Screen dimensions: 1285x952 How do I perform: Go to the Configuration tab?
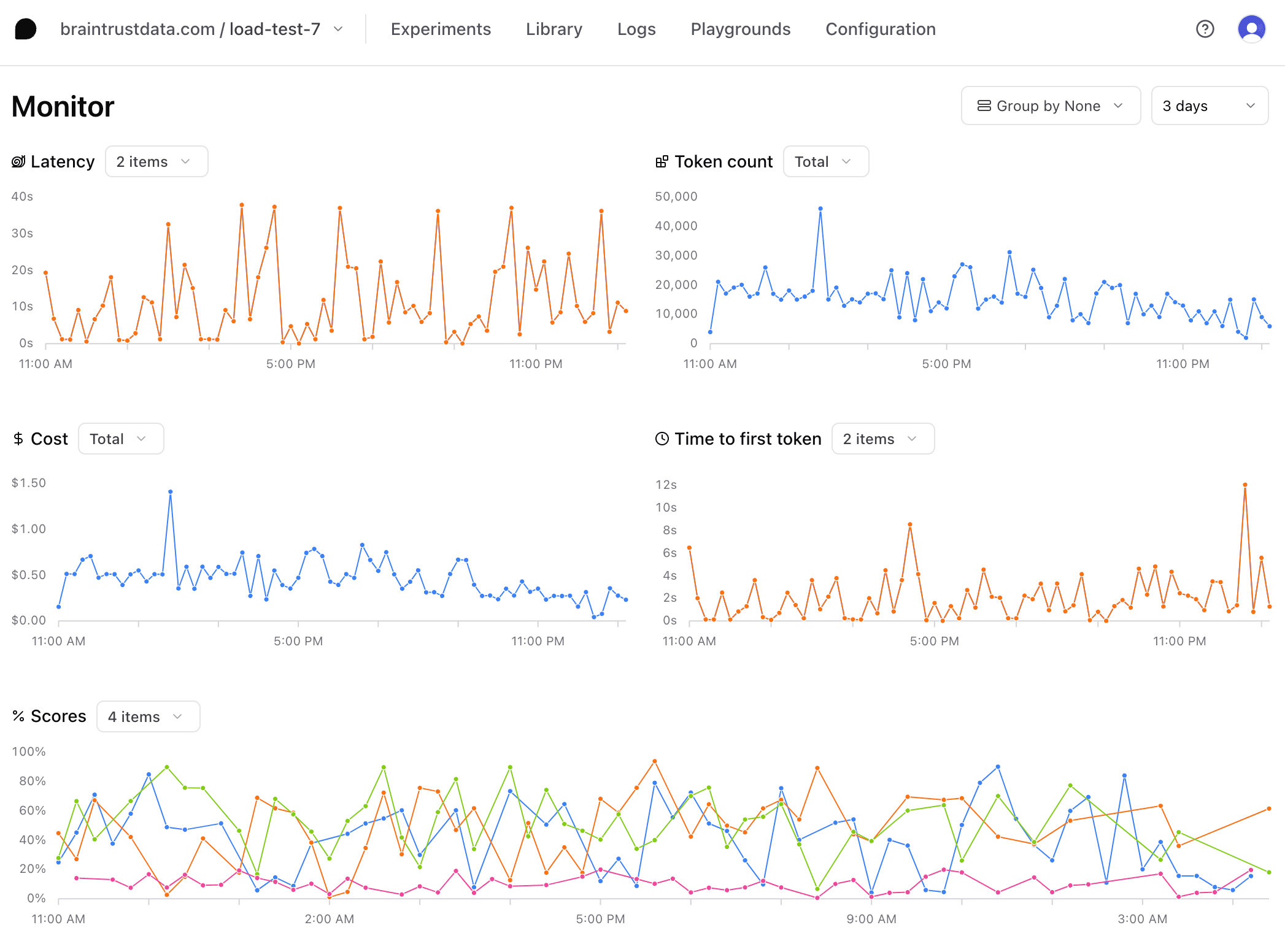tap(881, 29)
